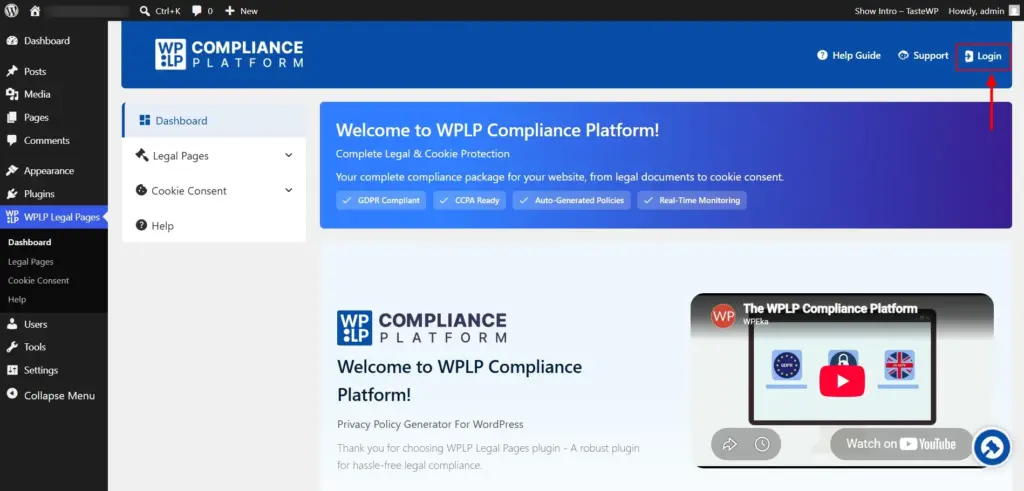Image resolution: width=1024 pixels, height=491 pixels.
Task: Expand the Legal Pages chevron
Action: coord(289,155)
